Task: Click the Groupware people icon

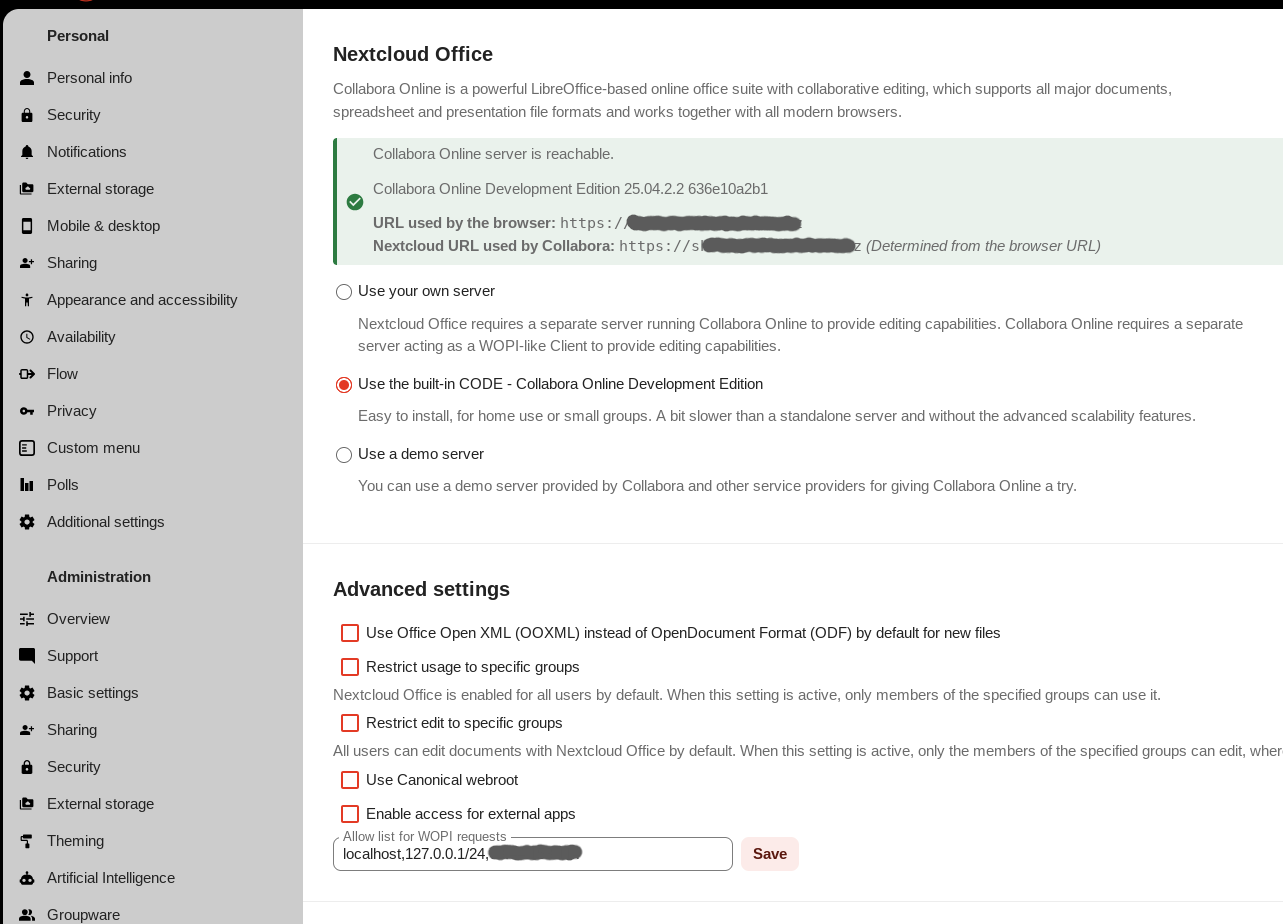Action: point(27,915)
